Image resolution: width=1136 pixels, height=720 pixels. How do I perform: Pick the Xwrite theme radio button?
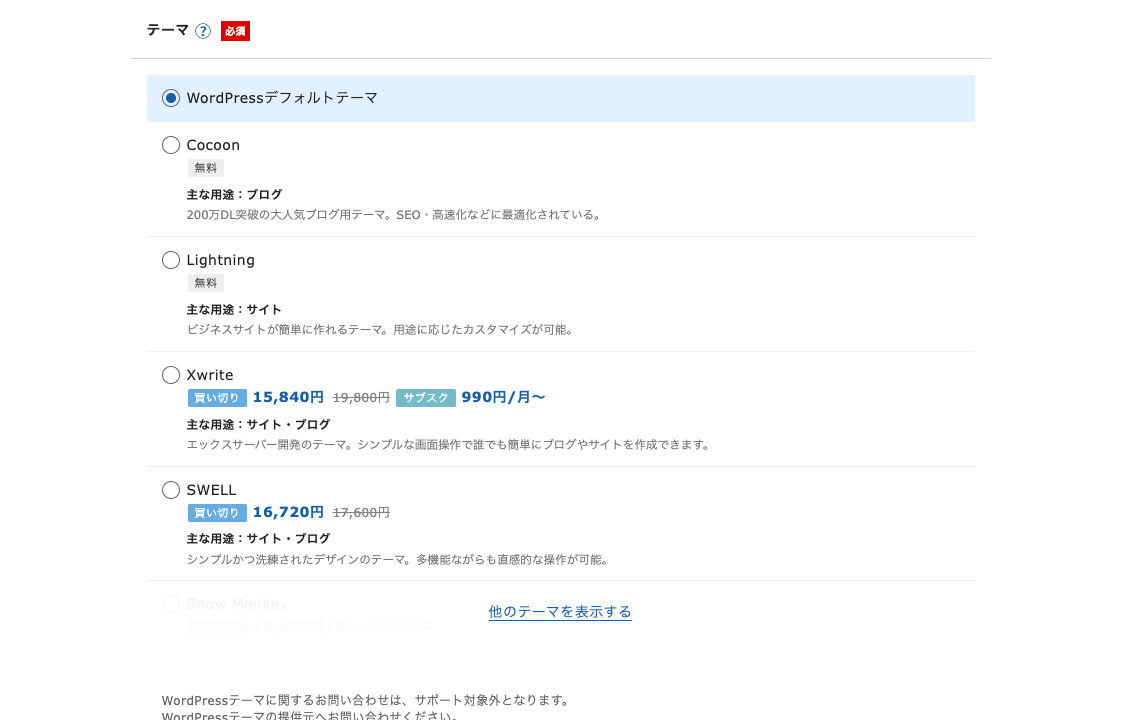click(x=171, y=374)
